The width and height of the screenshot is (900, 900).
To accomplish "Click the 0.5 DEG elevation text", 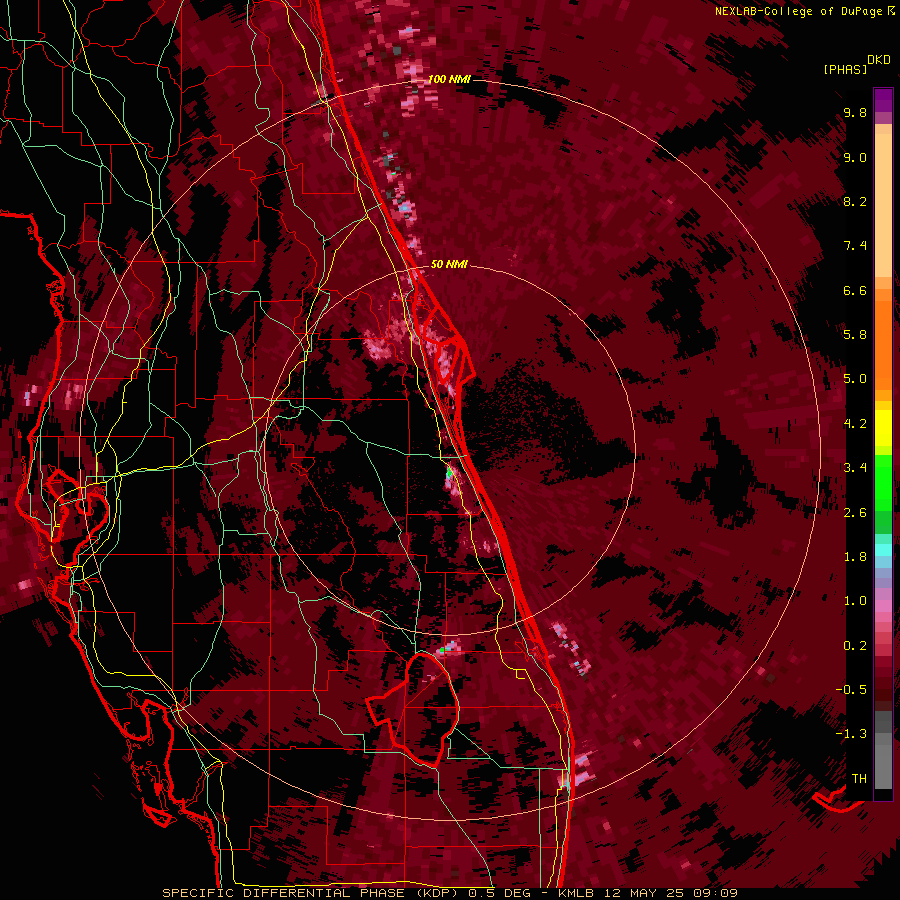I will point(501,893).
